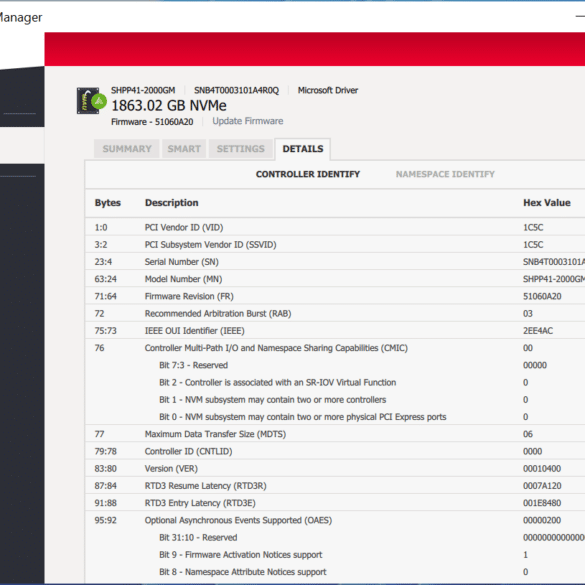Click bytes label 95:92
Screen dimensions: 585x585
pyautogui.click(x=106, y=520)
